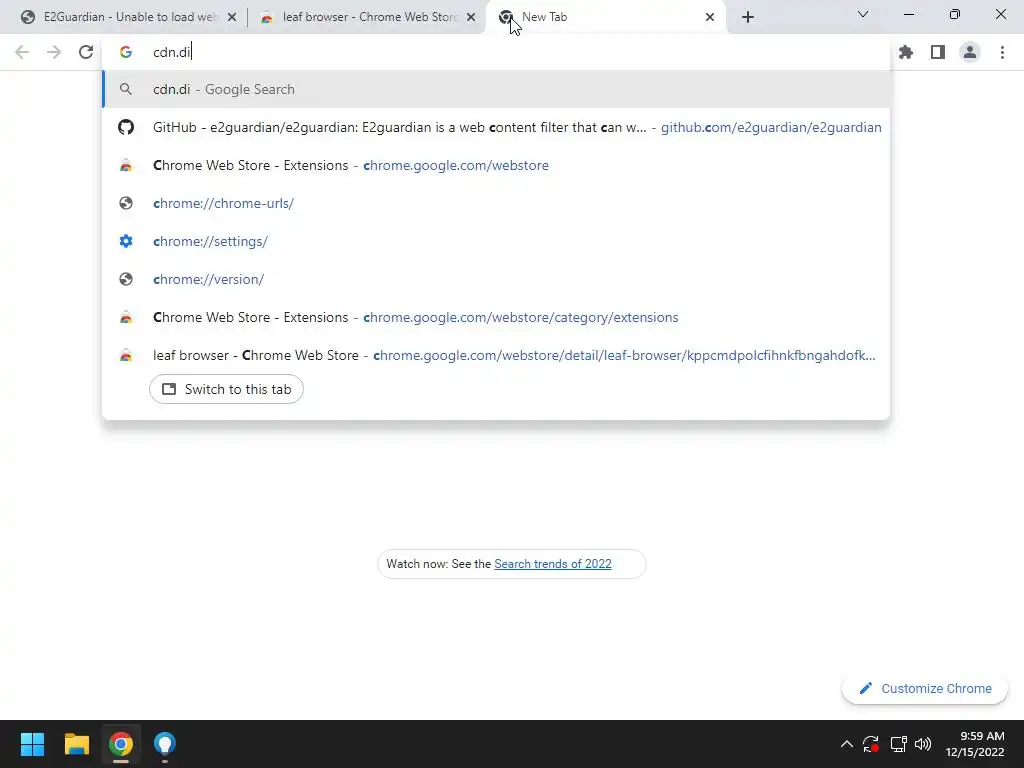1024x768 pixels.
Task: Open File Explorer from the taskbar
Action: click(x=76, y=744)
